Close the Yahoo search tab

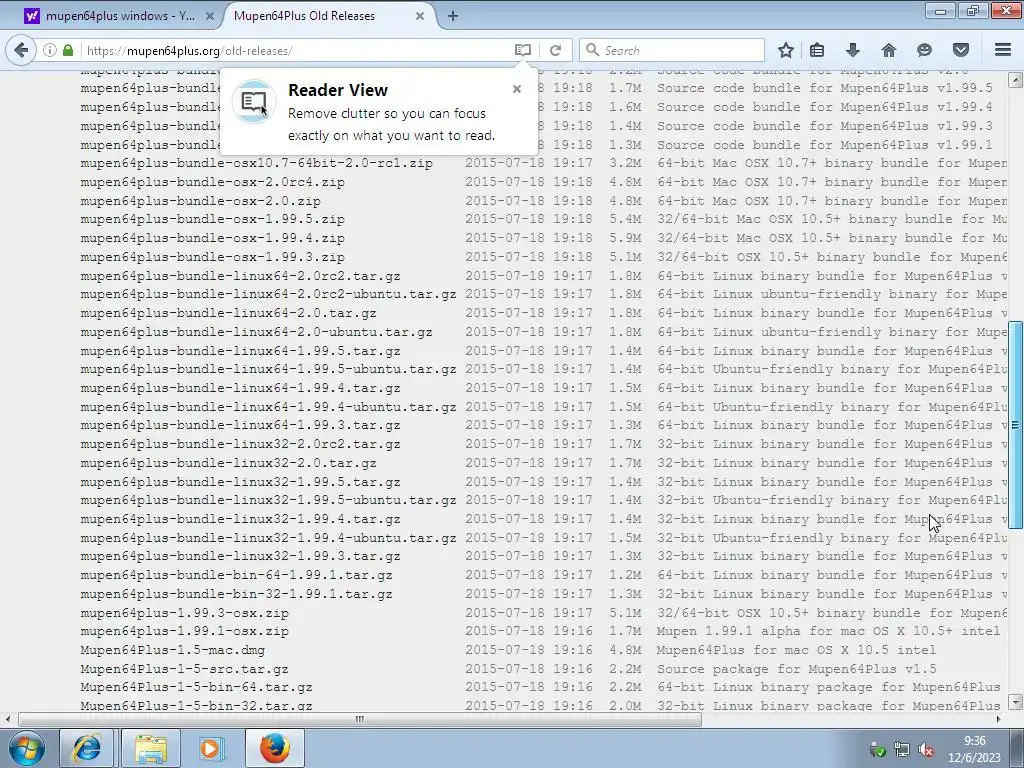tap(210, 16)
